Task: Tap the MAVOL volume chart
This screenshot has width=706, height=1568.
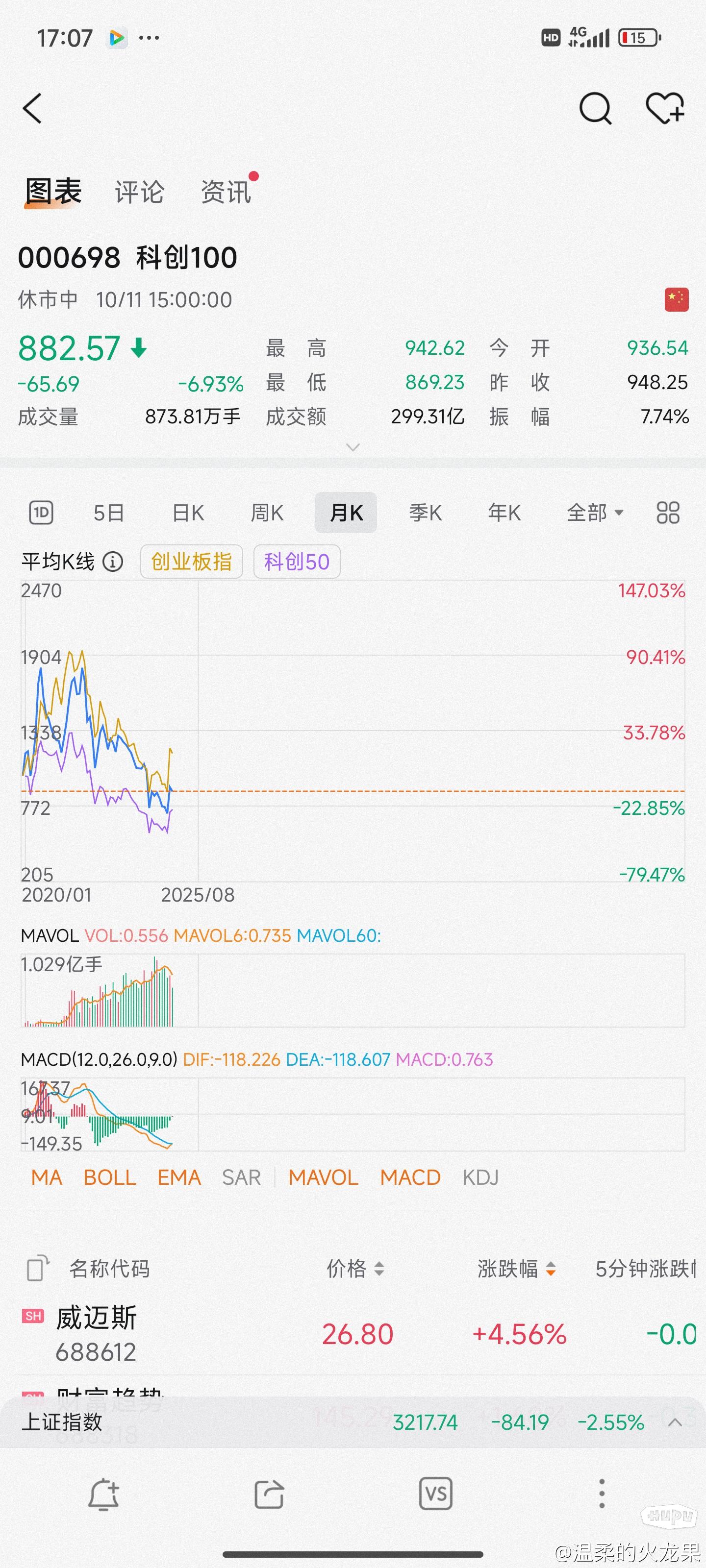Action: pyautogui.click(x=353, y=990)
